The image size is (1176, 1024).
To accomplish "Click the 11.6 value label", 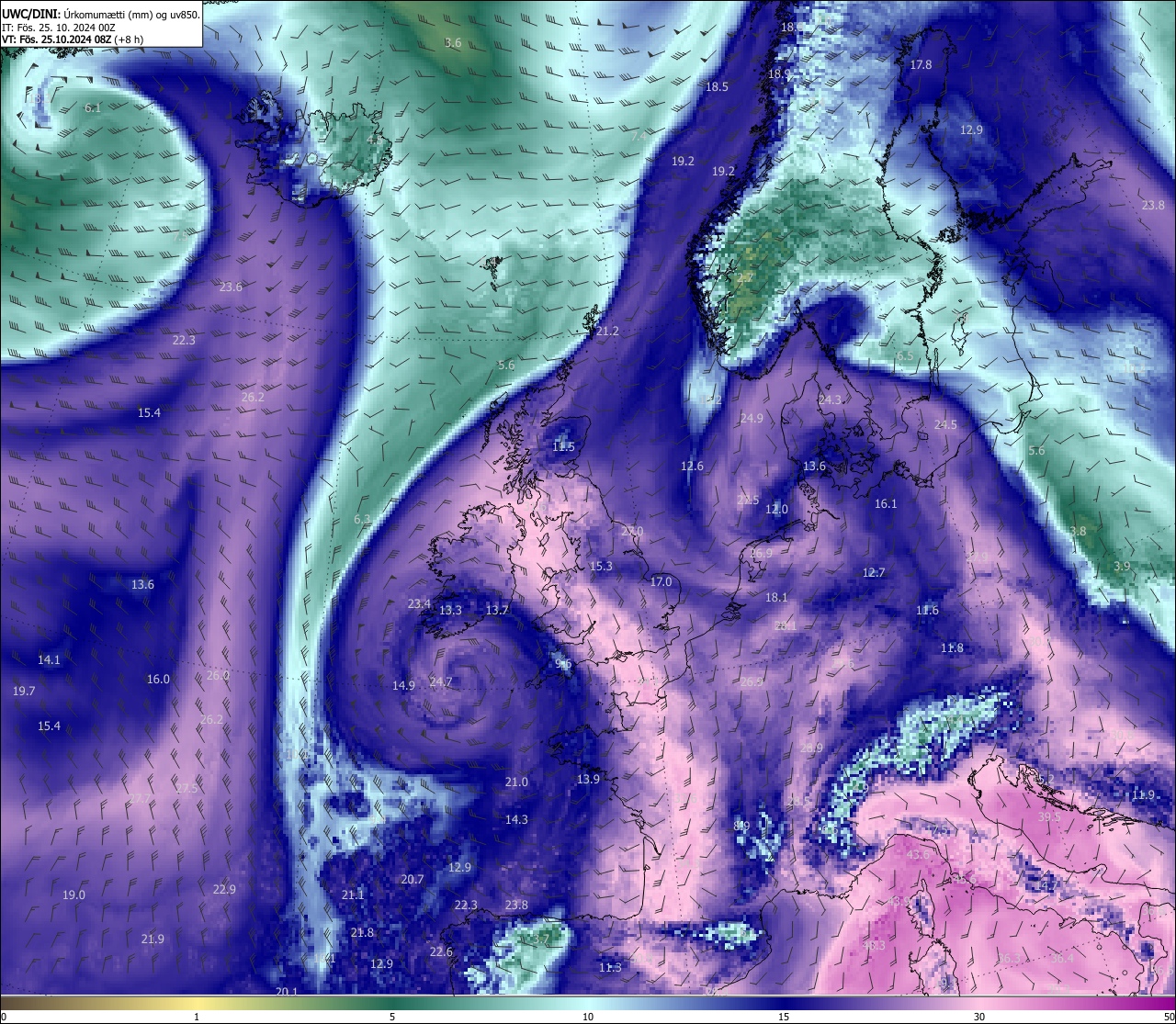I will click(928, 611).
